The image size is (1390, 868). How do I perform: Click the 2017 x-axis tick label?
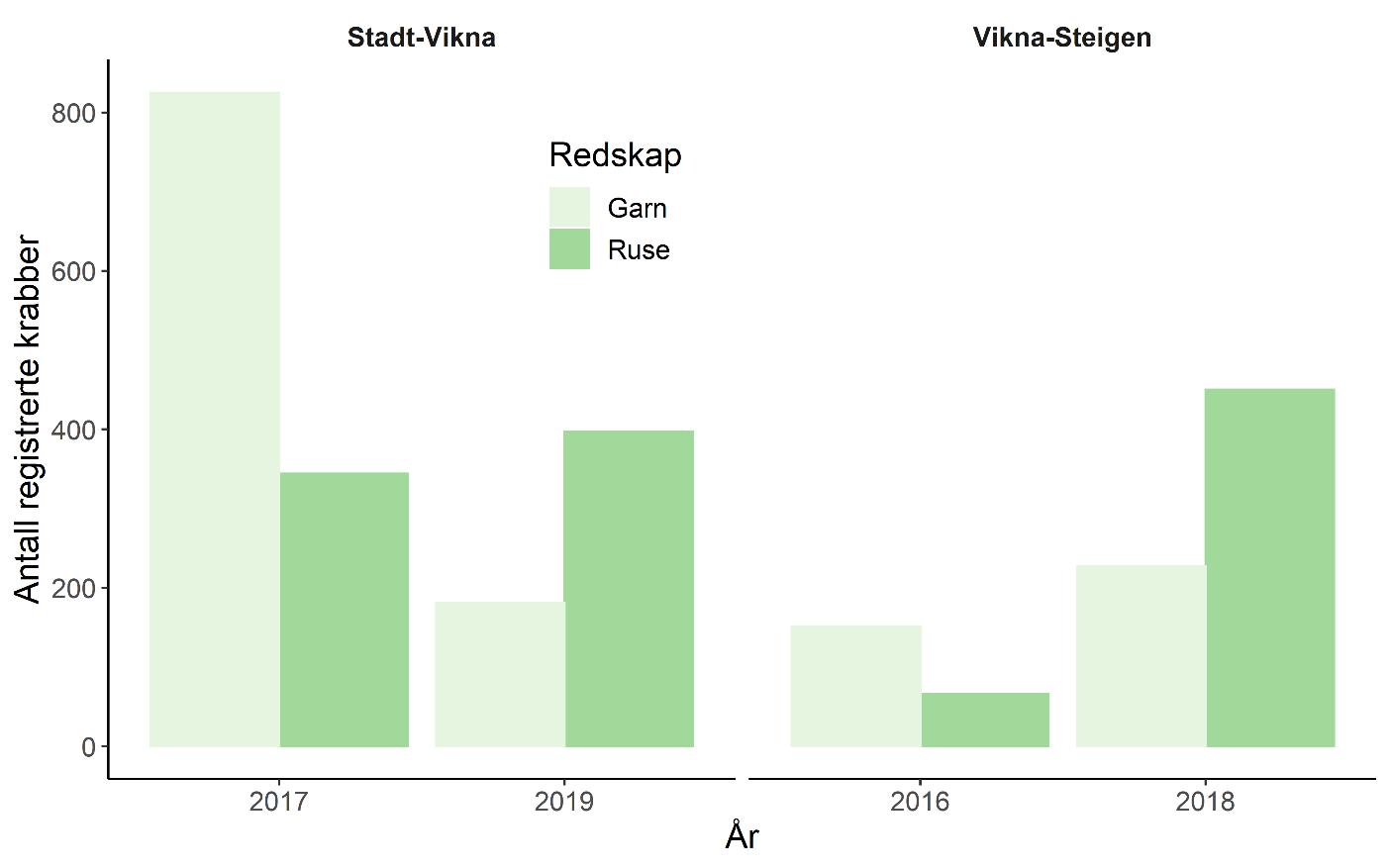tap(279, 801)
